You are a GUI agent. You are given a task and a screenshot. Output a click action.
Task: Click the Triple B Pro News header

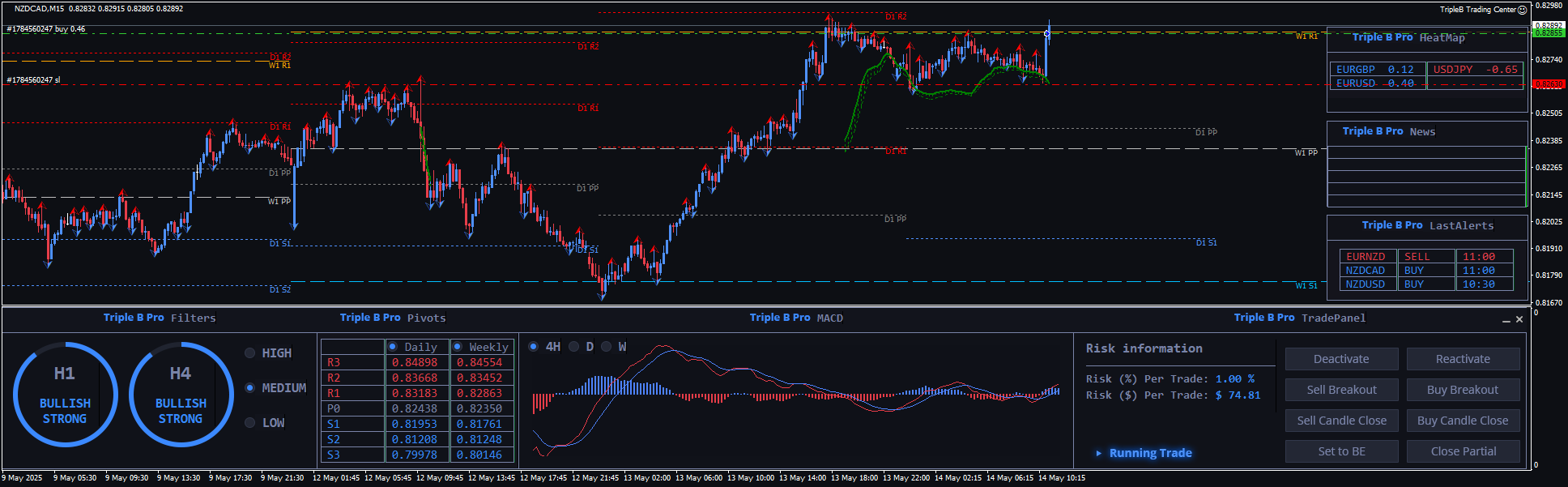1388,131
